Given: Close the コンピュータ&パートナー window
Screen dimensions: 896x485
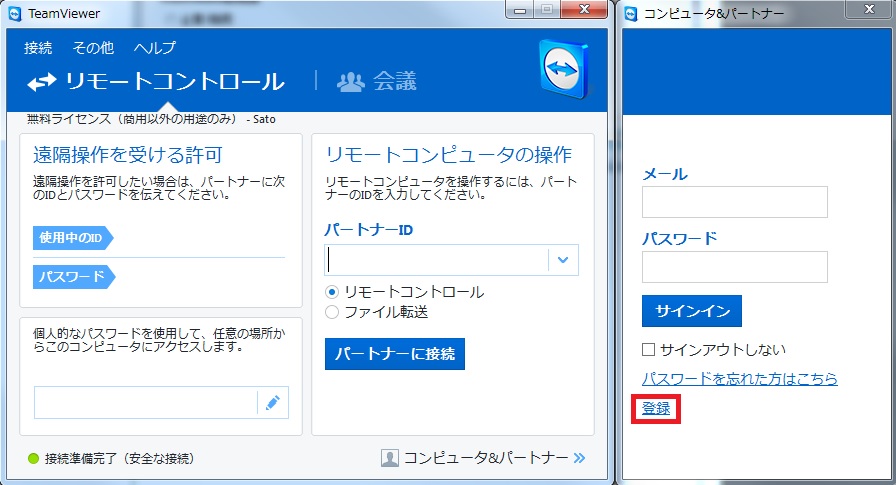Looking at the screenshot, I should click(869, 10).
